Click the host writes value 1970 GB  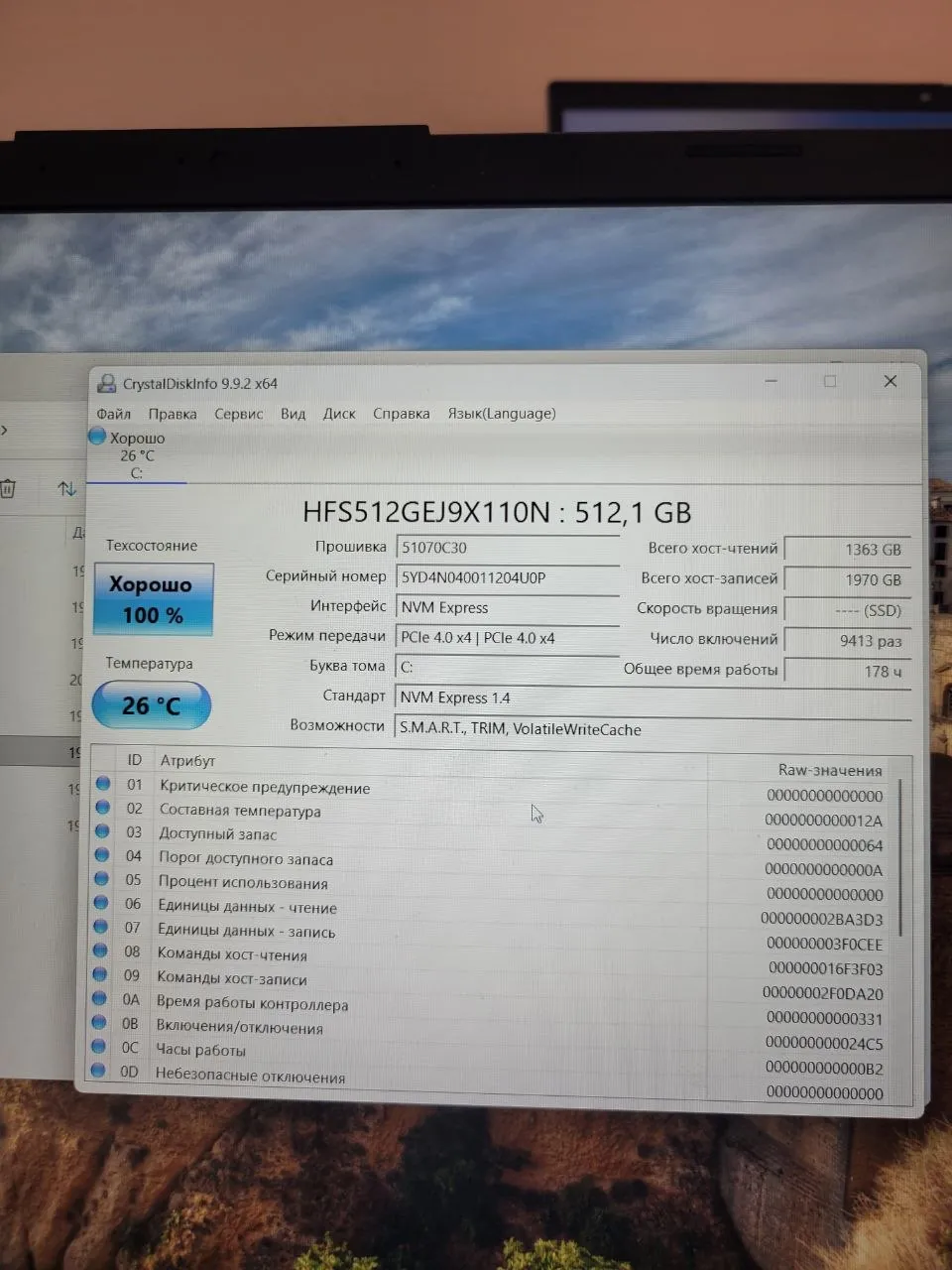click(847, 579)
